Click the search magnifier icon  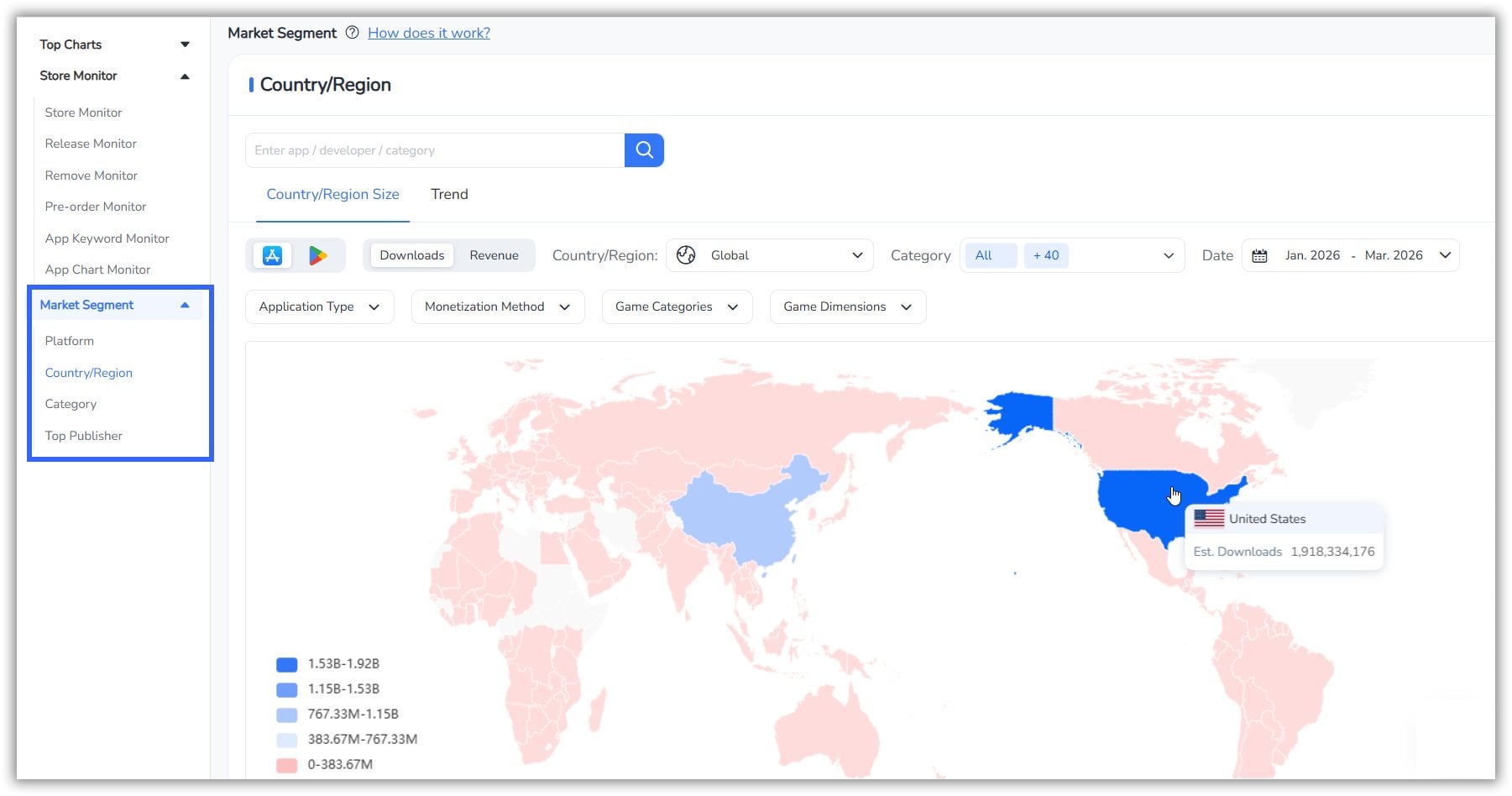[643, 149]
